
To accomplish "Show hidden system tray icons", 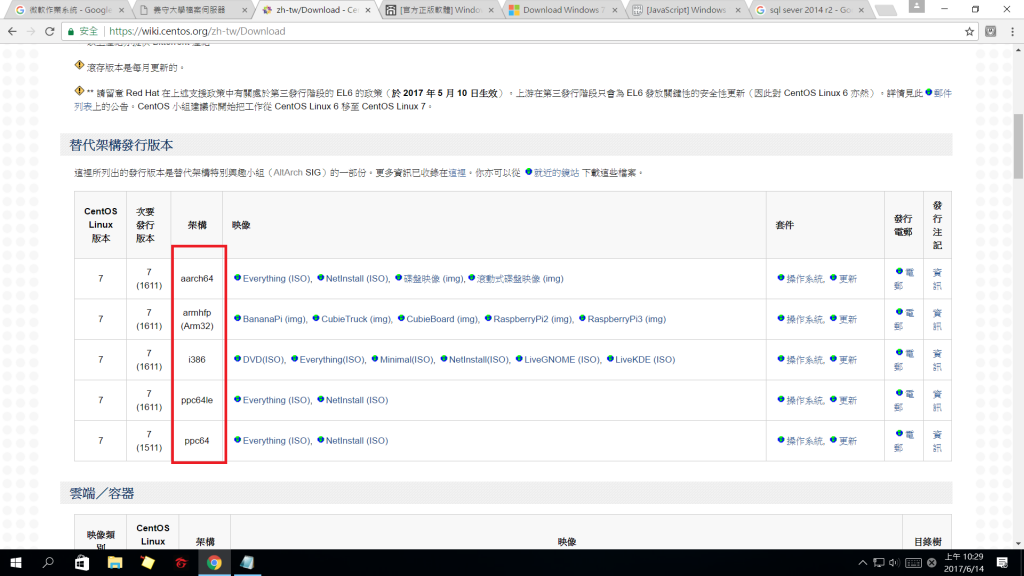I will tap(863, 562).
